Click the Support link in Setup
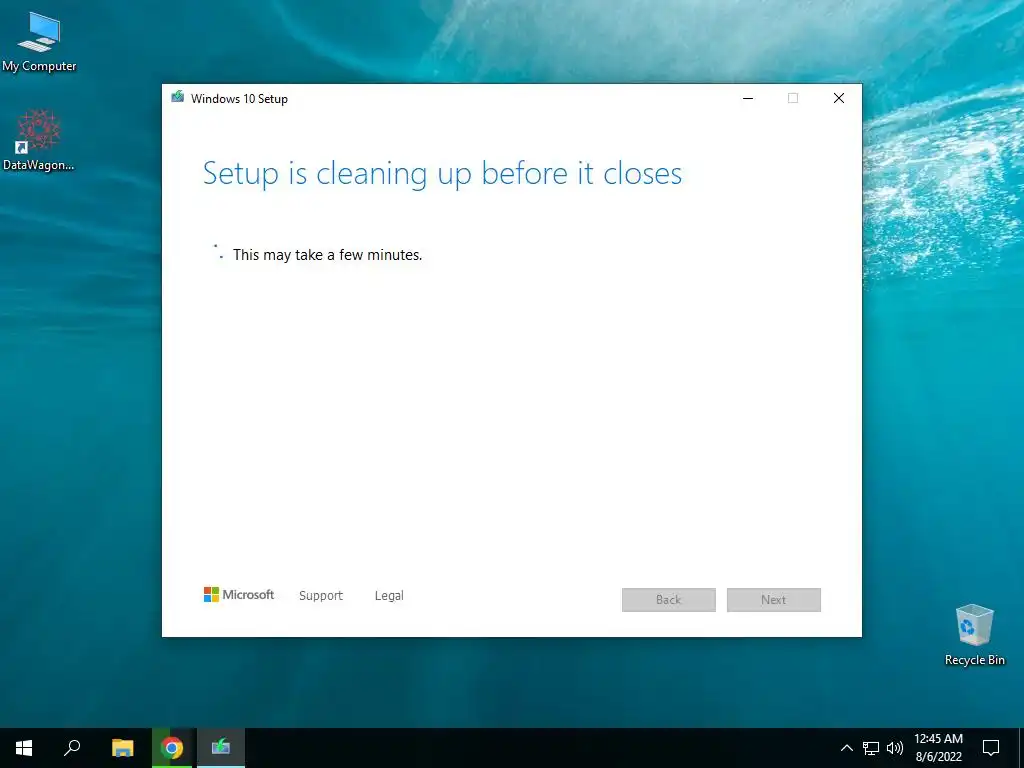Viewport: 1024px width, 768px height. [x=321, y=596]
